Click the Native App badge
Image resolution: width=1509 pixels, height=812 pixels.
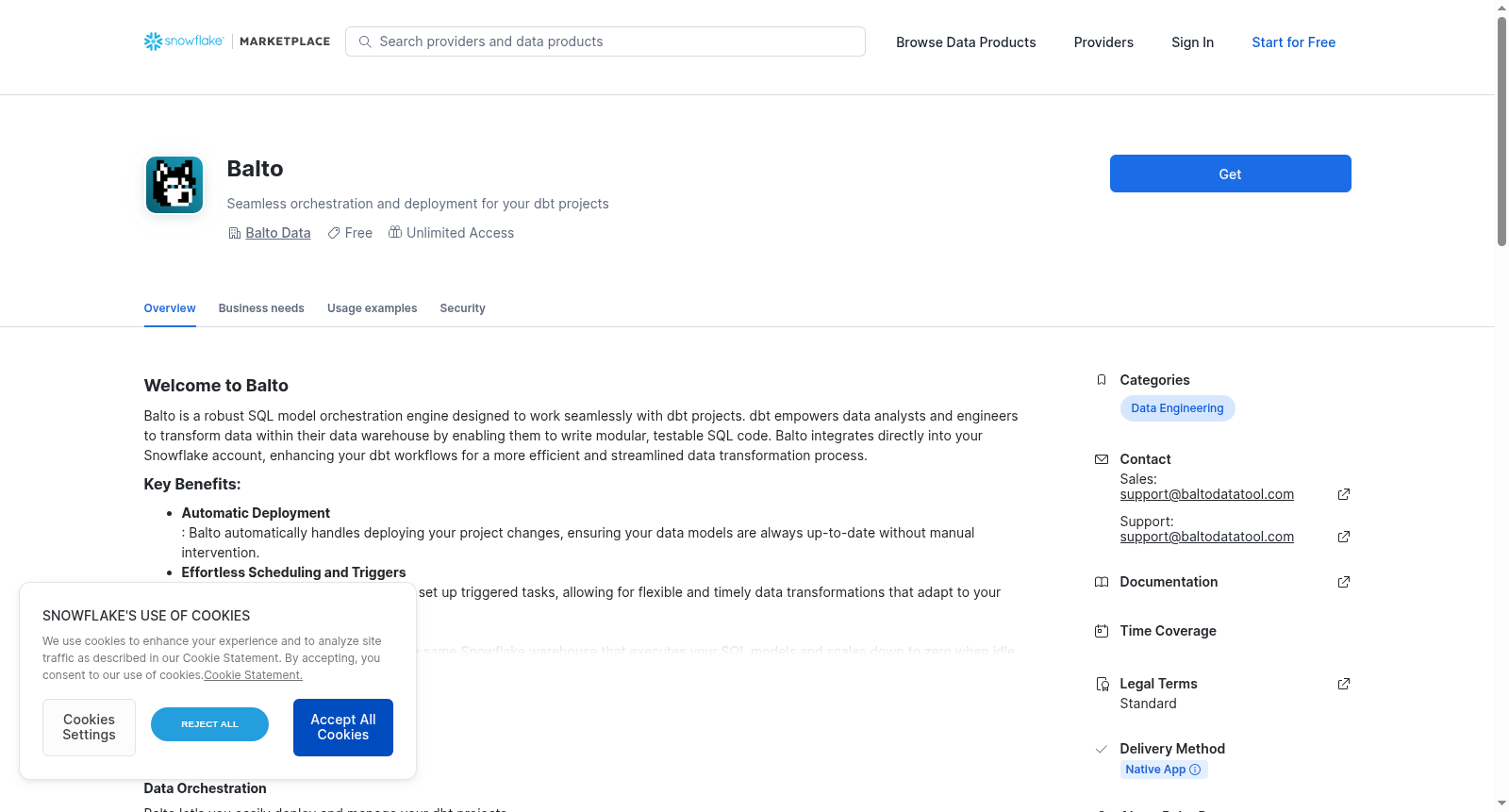pyautogui.click(x=1164, y=770)
